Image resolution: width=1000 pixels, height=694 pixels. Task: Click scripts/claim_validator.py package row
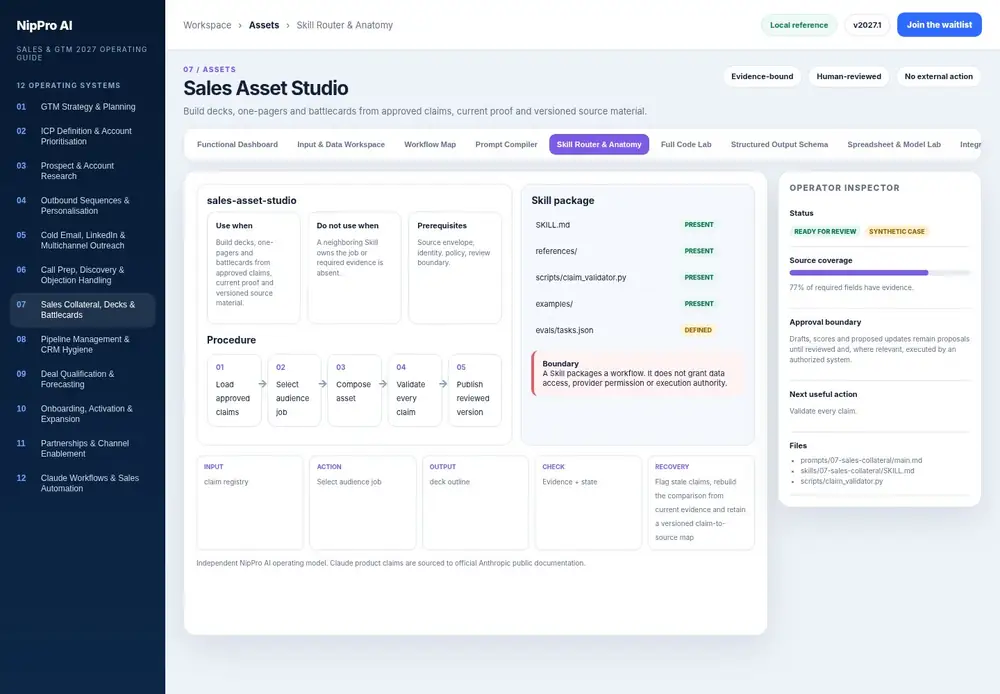tap(638, 277)
